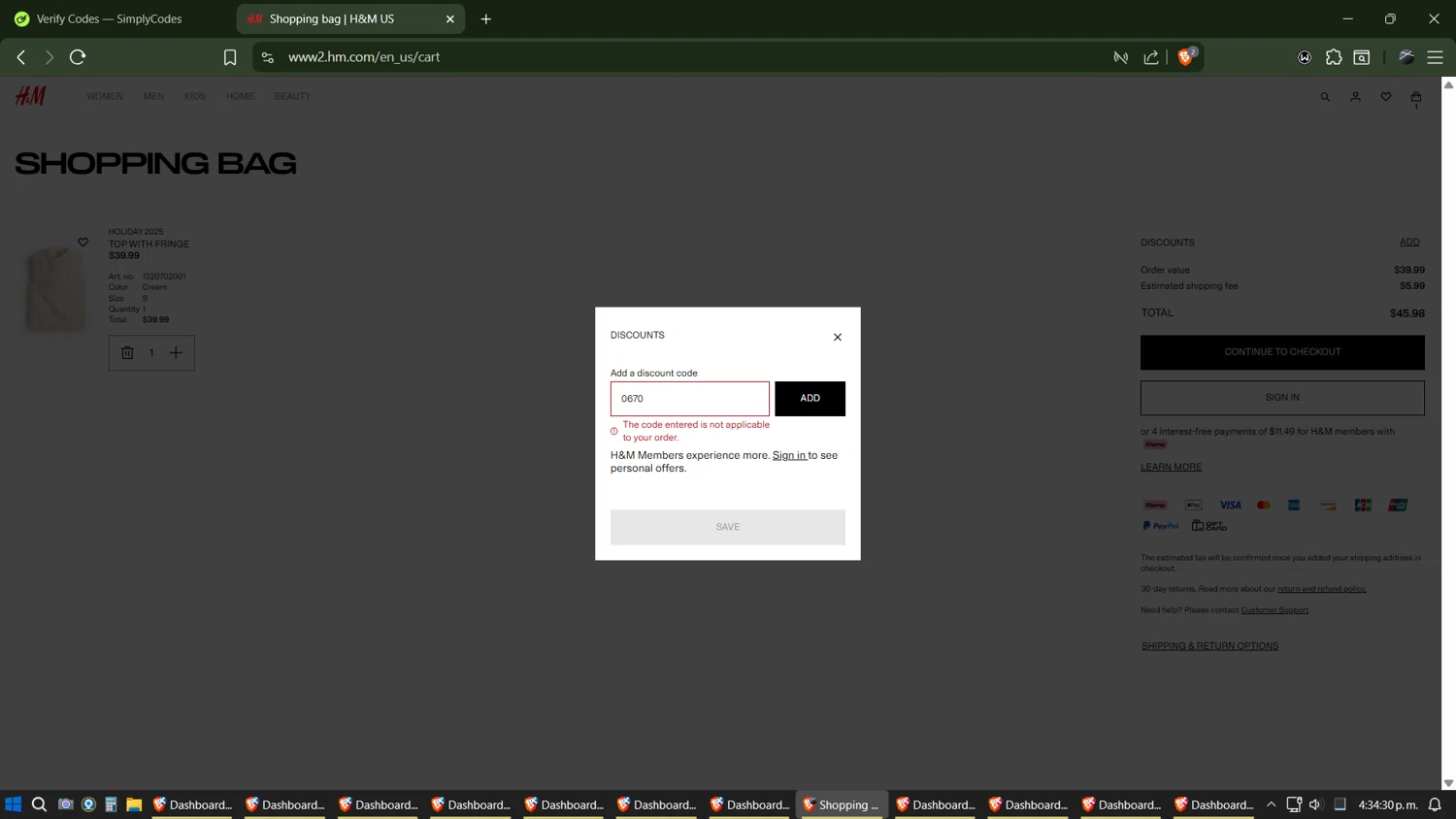Click the disabled SAVE button in dialog
1456x819 pixels.
click(727, 527)
